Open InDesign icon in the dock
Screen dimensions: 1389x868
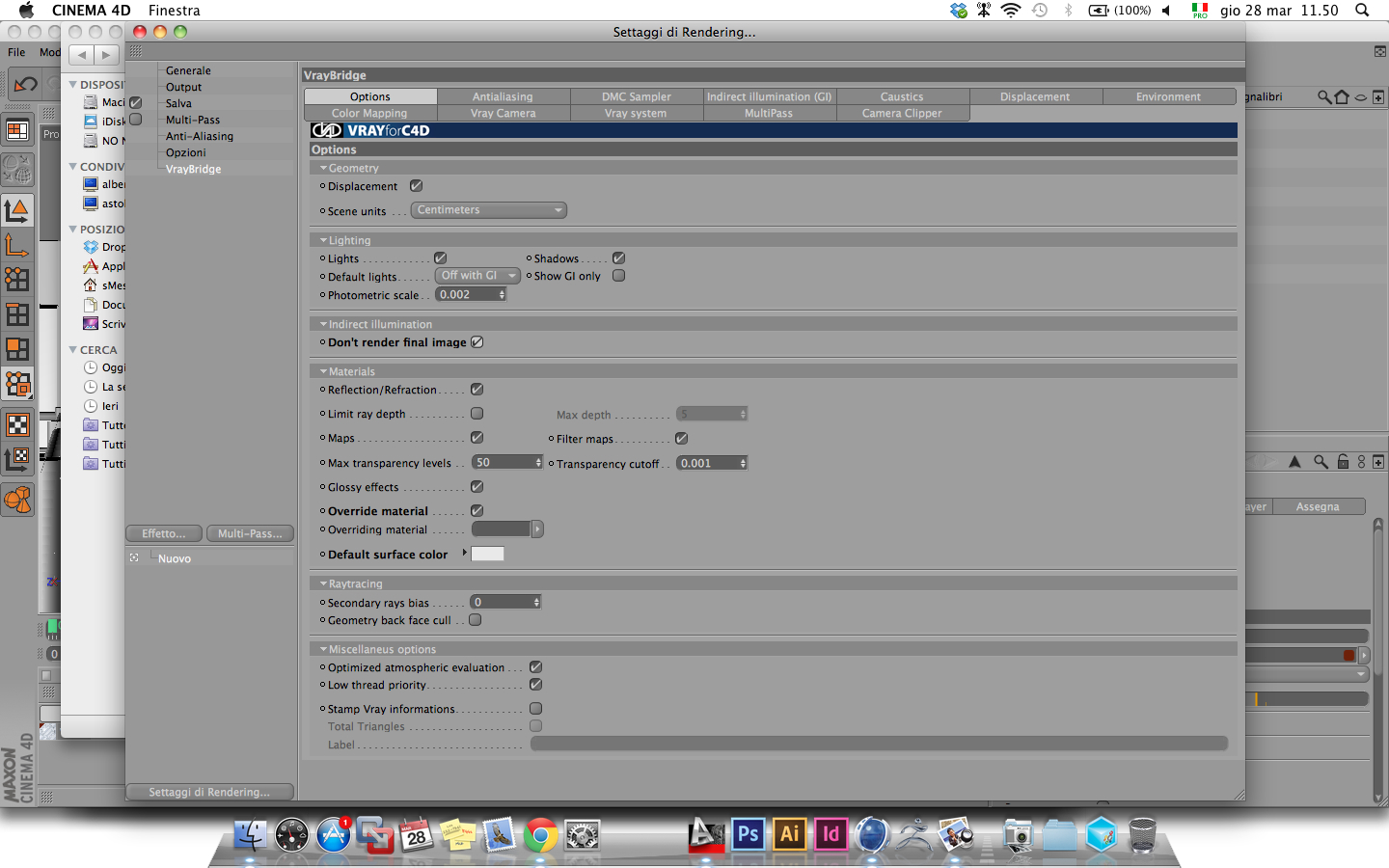[831, 834]
